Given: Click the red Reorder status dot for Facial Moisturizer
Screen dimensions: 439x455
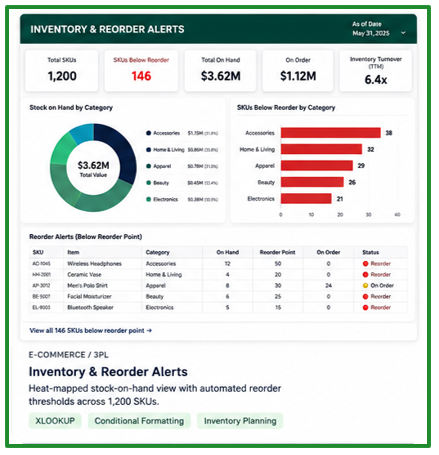Looking at the screenshot, I should (365, 296).
